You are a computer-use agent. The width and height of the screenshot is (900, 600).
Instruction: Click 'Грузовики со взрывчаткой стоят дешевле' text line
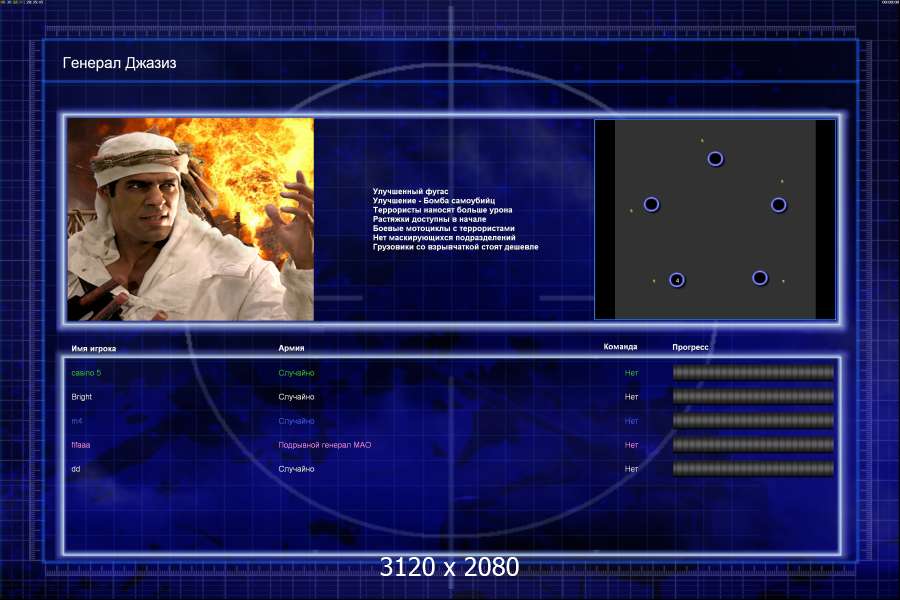(455, 247)
